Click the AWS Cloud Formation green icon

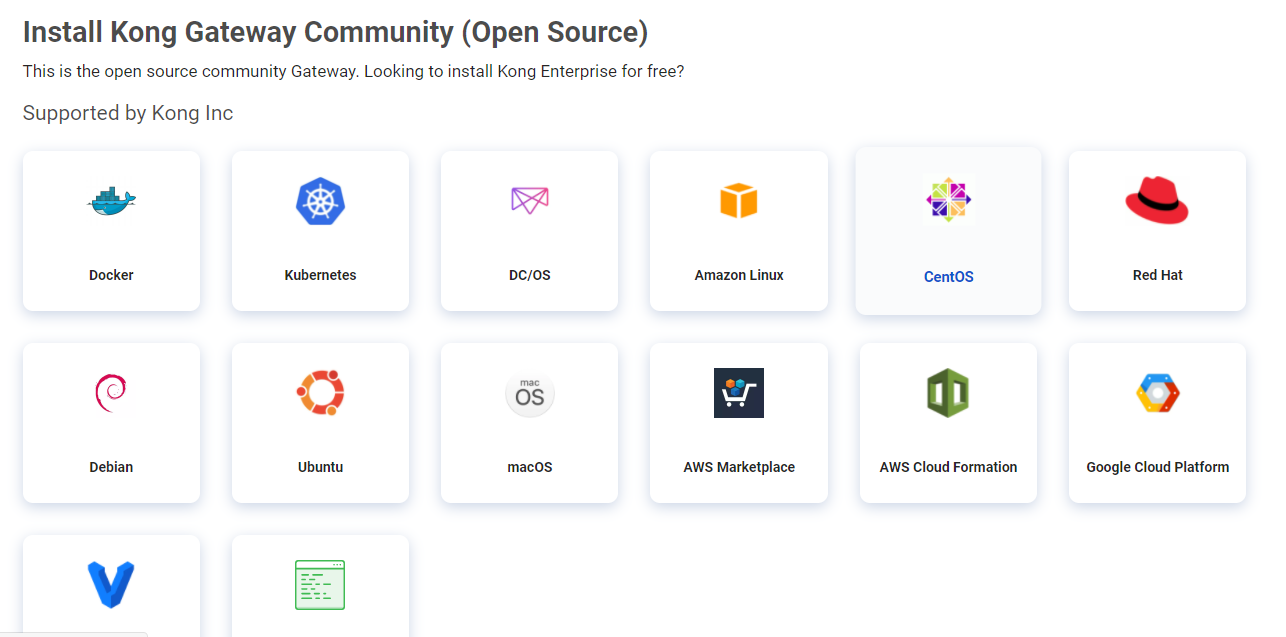click(948, 393)
